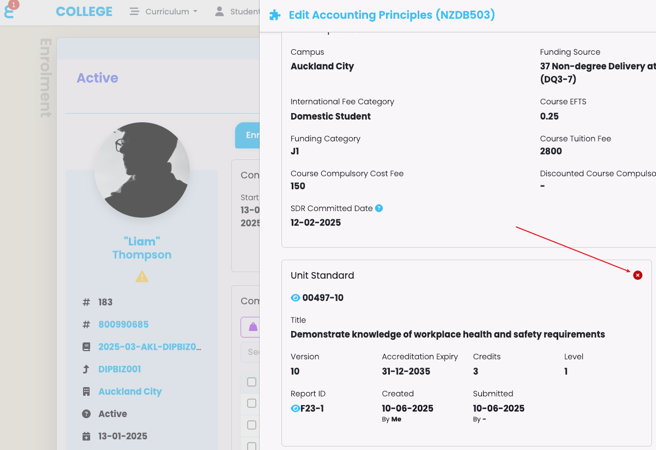View report F23-1 eye icon
Image resolution: width=656 pixels, height=450 pixels.
pos(295,409)
